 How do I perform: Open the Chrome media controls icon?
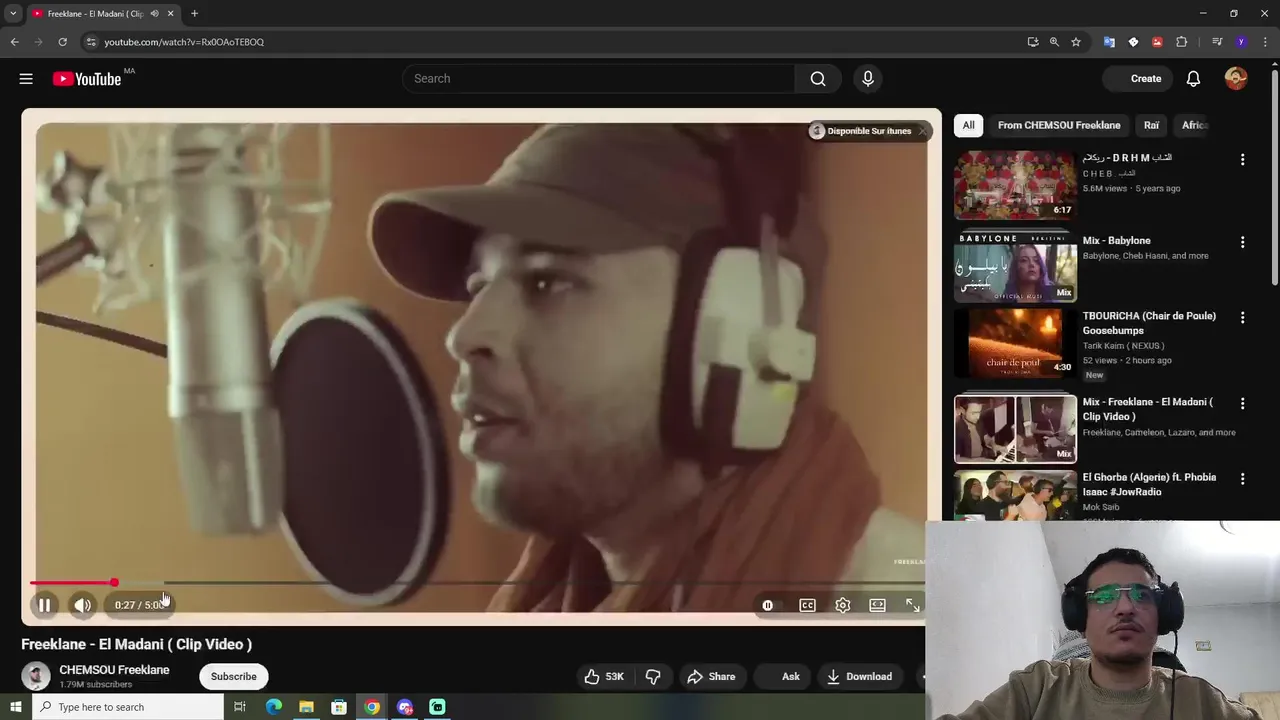(1217, 42)
